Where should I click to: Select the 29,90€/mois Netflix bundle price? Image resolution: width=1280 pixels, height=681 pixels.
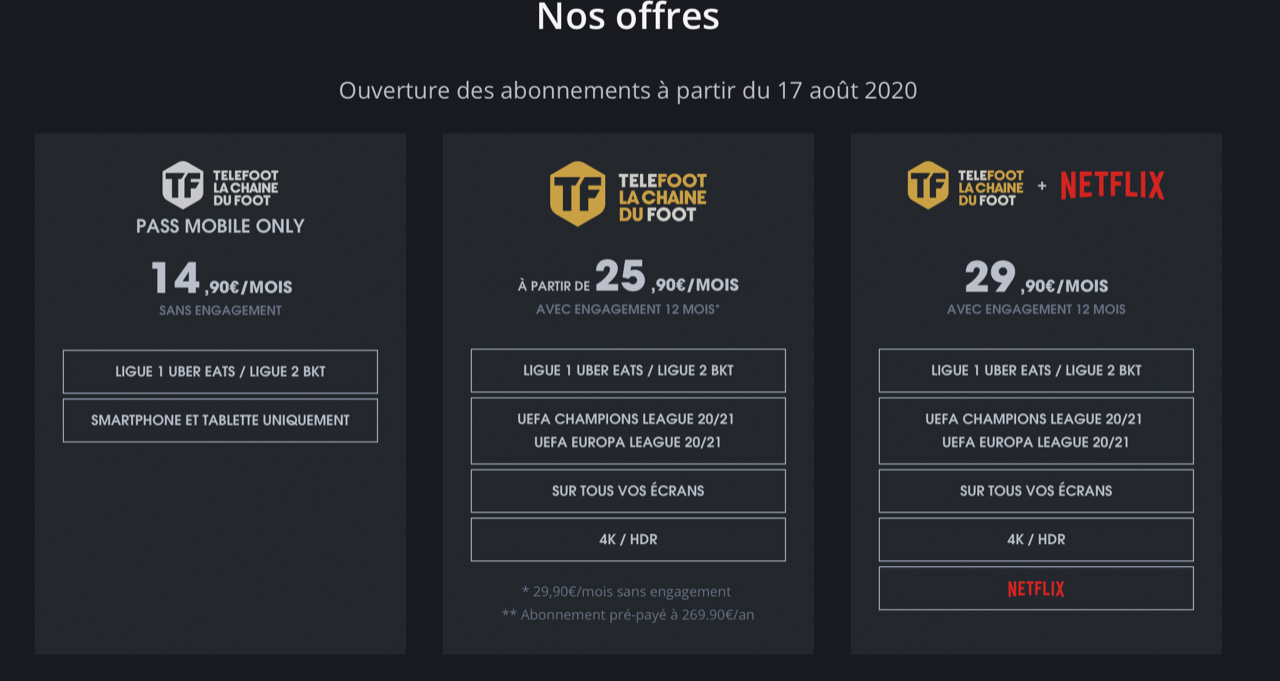[x=1036, y=279]
